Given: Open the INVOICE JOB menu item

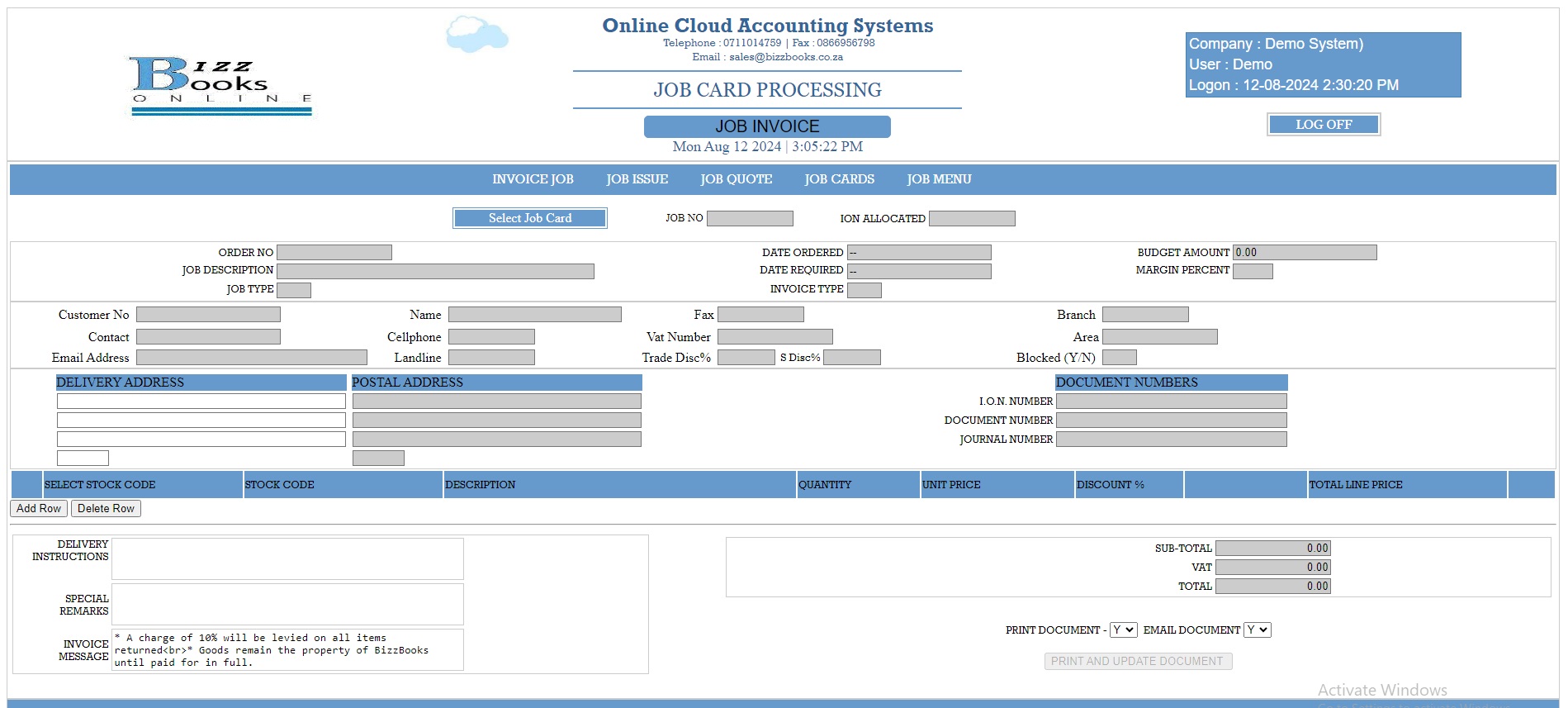Looking at the screenshot, I should [533, 179].
